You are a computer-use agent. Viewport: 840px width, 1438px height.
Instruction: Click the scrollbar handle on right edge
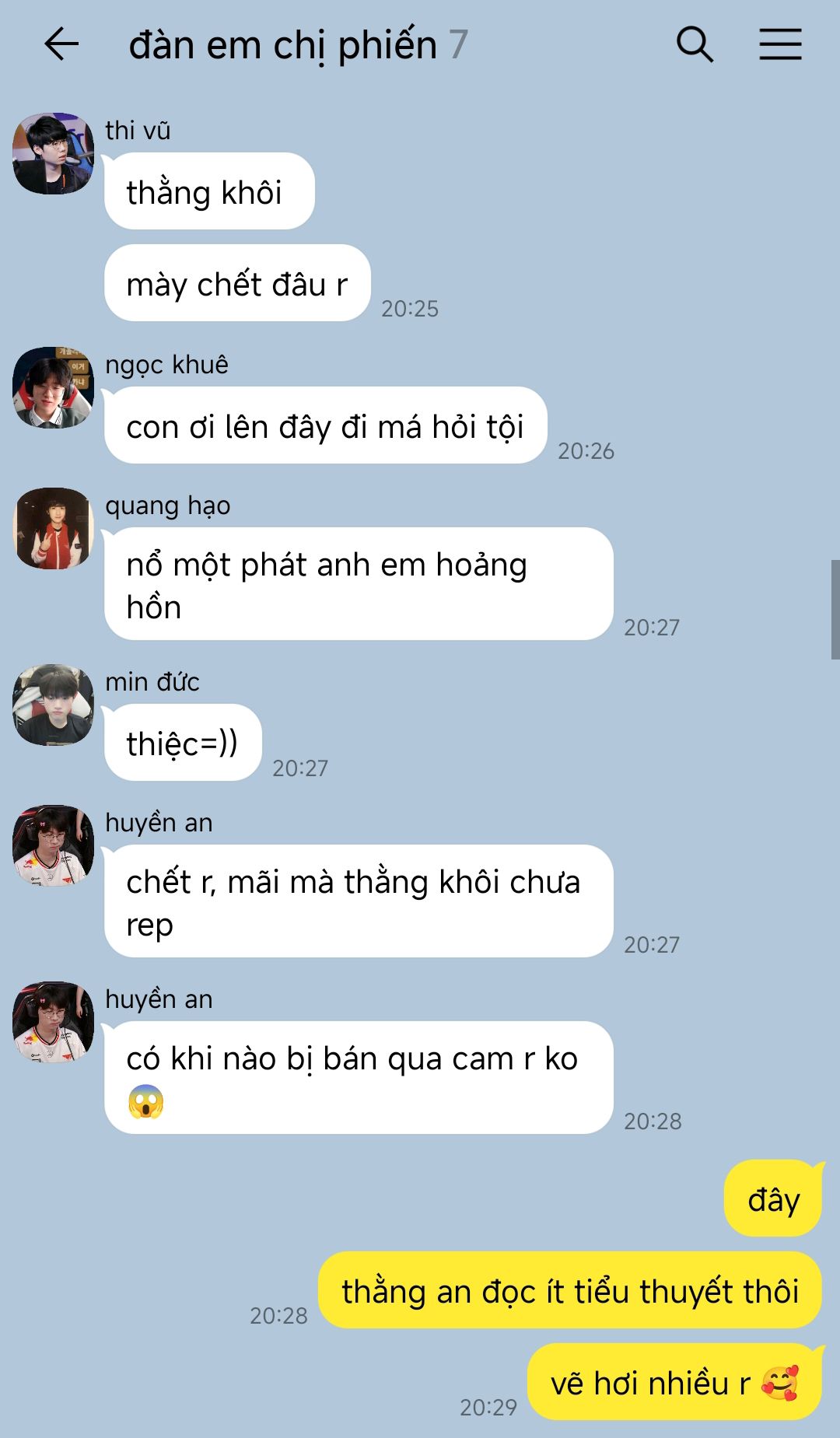[835, 610]
